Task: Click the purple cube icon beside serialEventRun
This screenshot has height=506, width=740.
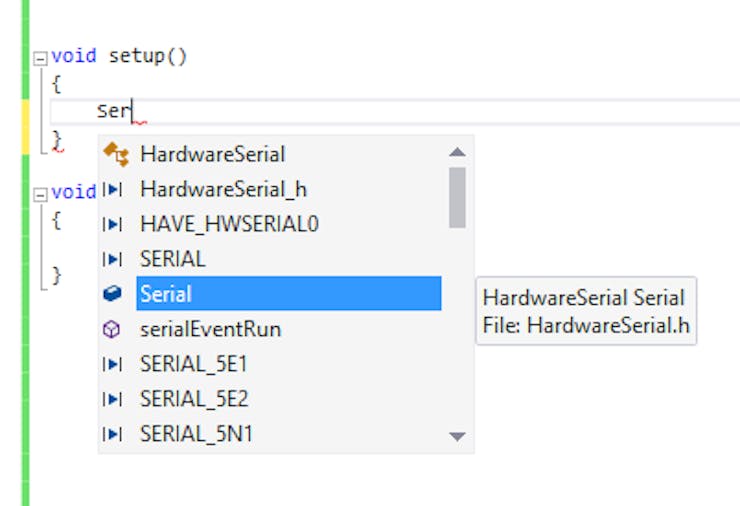Action: coord(111,329)
